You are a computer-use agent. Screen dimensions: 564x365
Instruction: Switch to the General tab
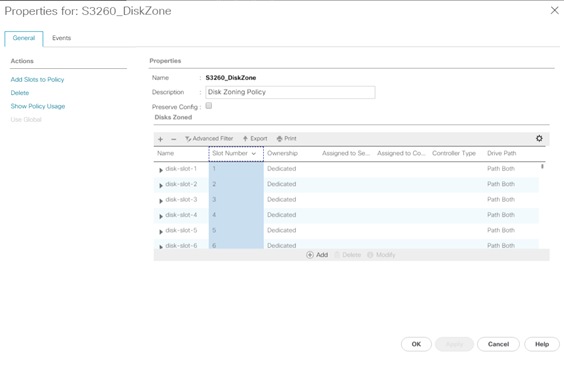click(x=24, y=38)
